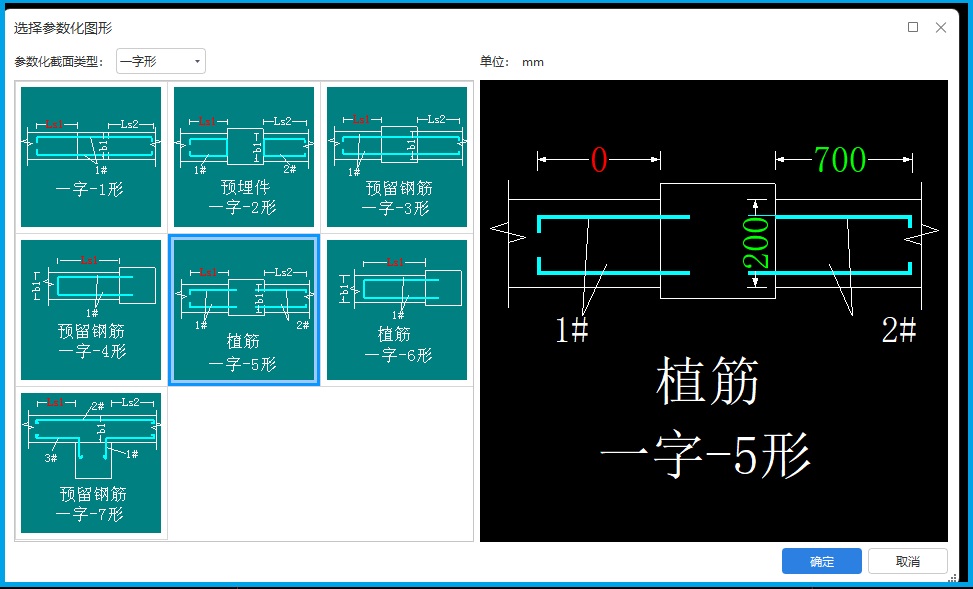Viewport: 973px width, 589px height.
Task: Open the 参数化截面类型 dropdown
Action: coord(161,61)
